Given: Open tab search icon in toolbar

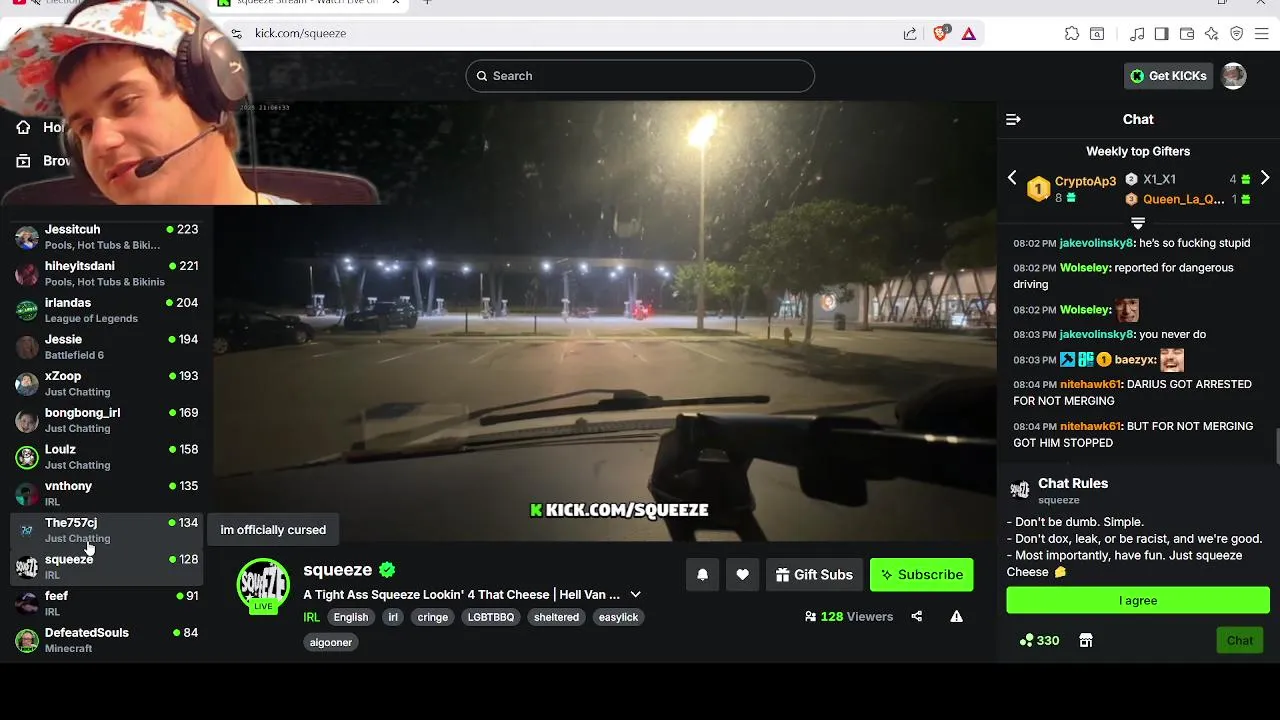Looking at the screenshot, I should 1097,33.
